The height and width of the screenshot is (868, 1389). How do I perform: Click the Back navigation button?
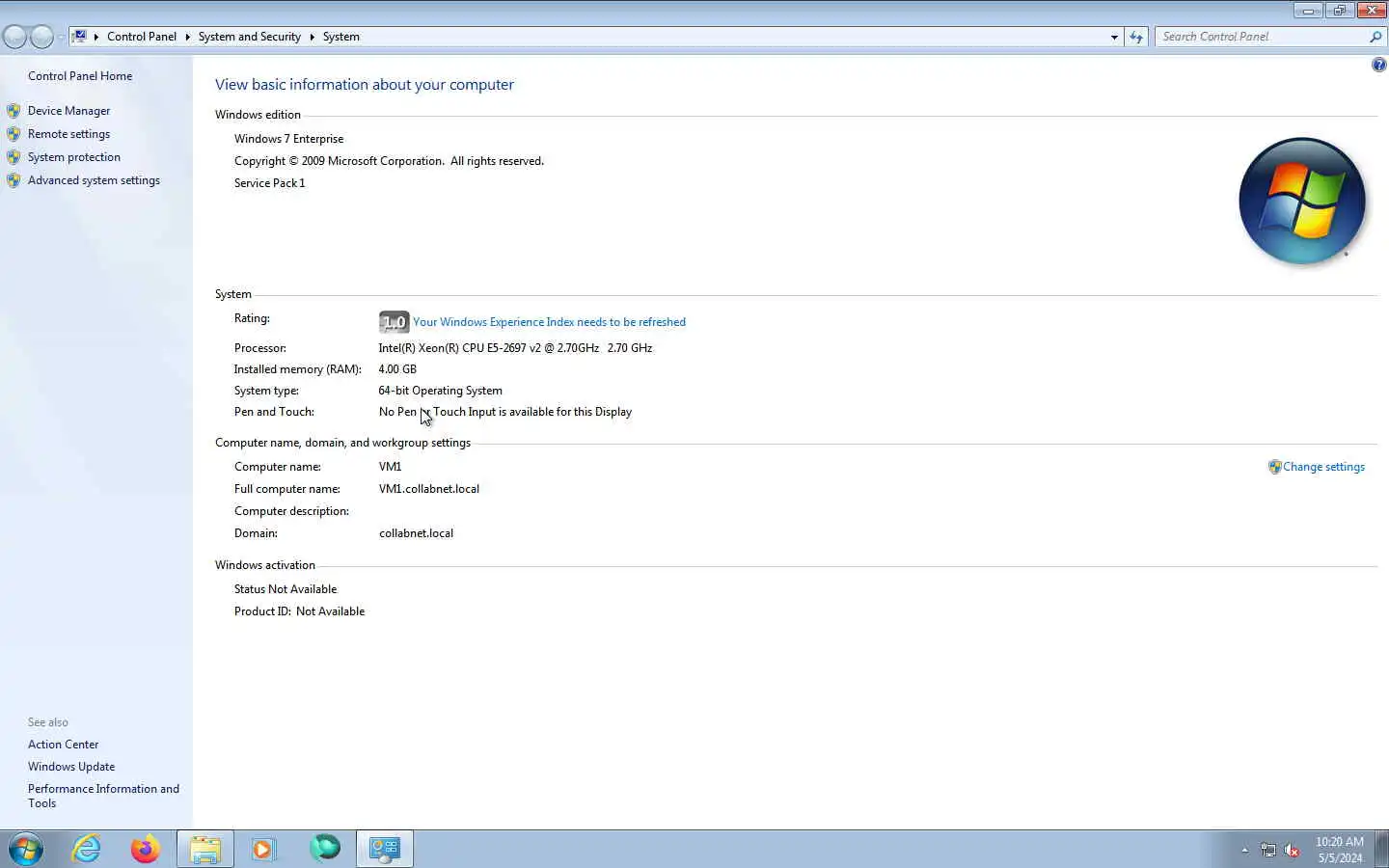15,37
